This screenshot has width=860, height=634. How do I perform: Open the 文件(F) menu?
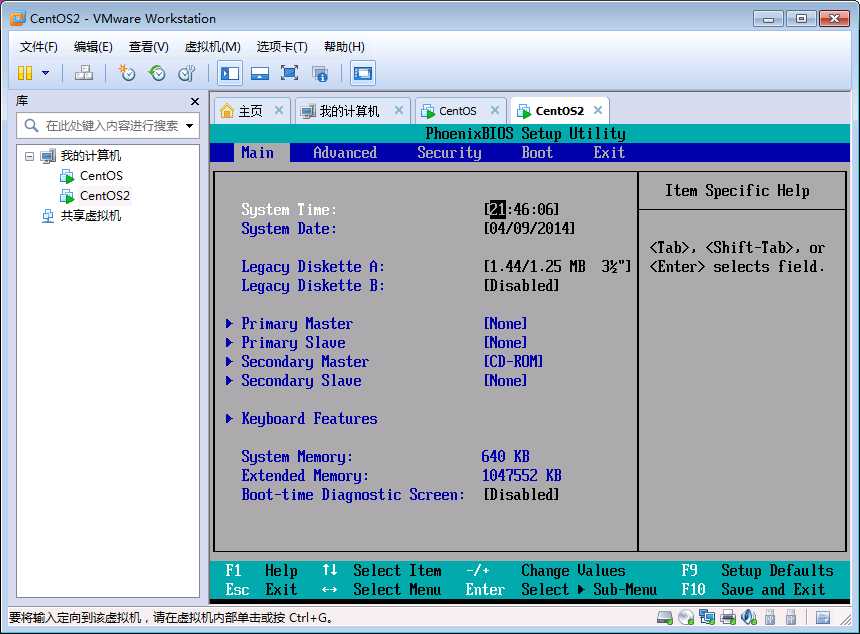coord(38,47)
